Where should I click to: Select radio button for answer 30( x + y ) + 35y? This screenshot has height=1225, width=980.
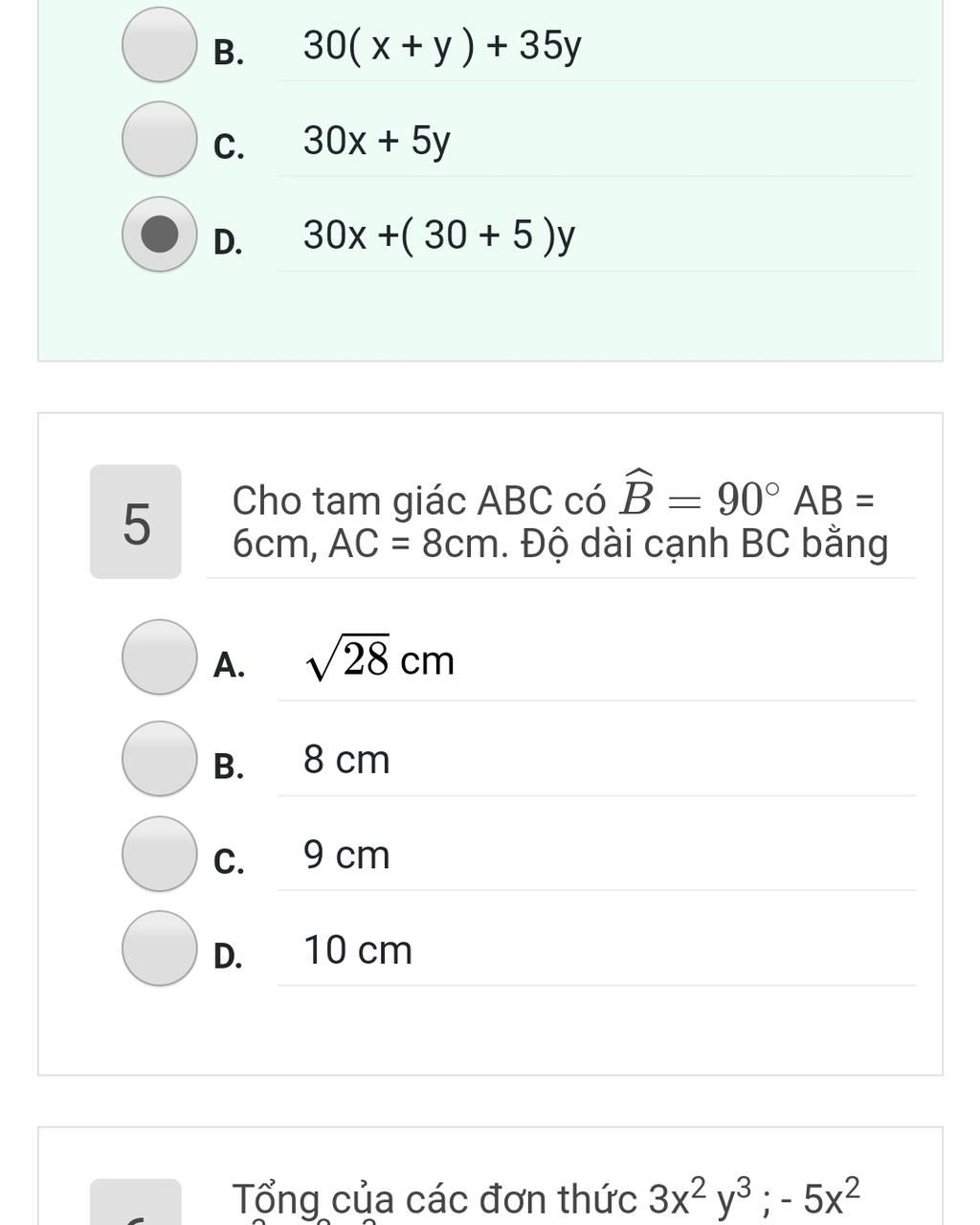pyautogui.click(x=160, y=44)
